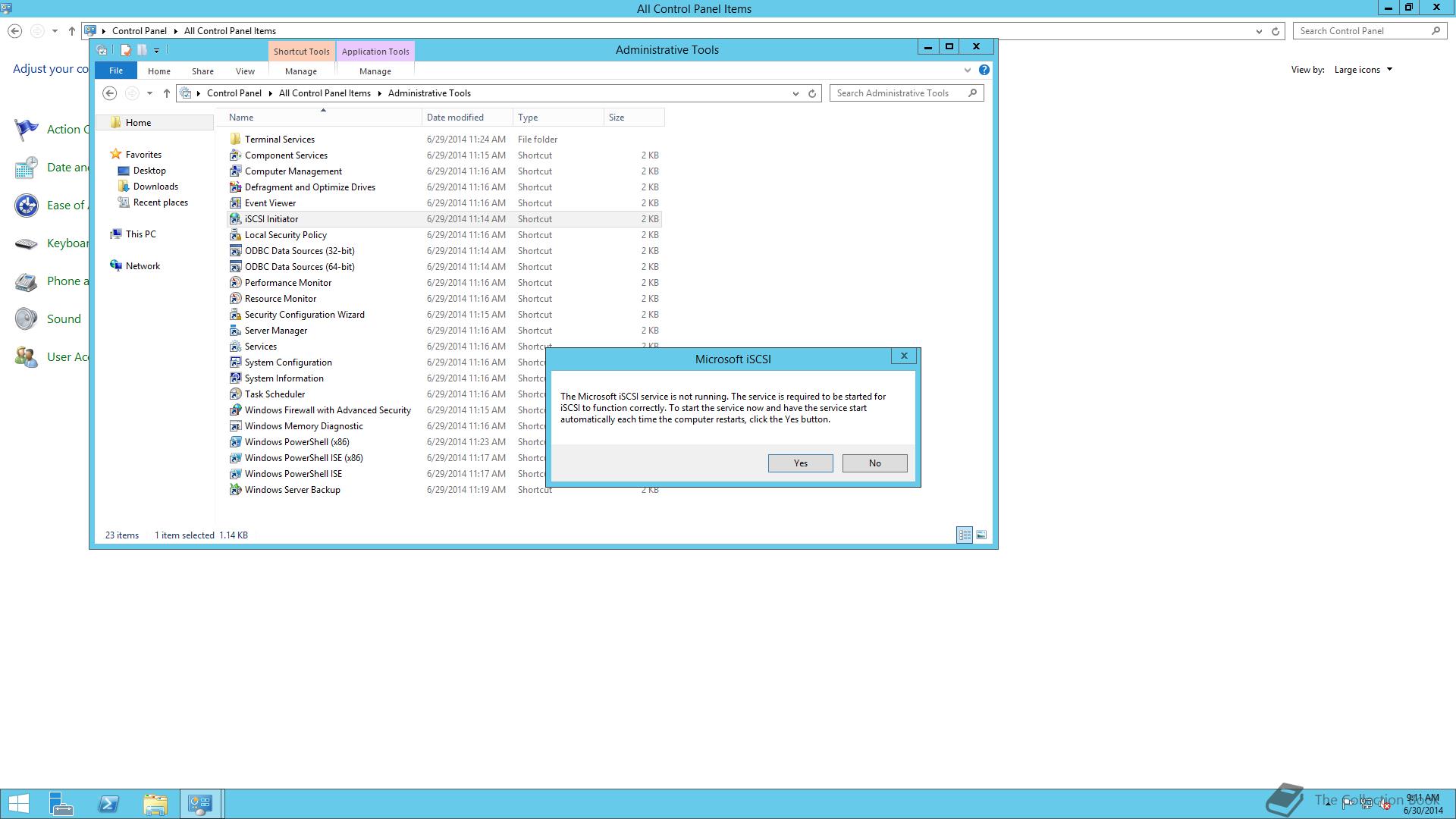The image size is (1456, 819).
Task: Sort by the Type column header
Action: [x=558, y=118]
